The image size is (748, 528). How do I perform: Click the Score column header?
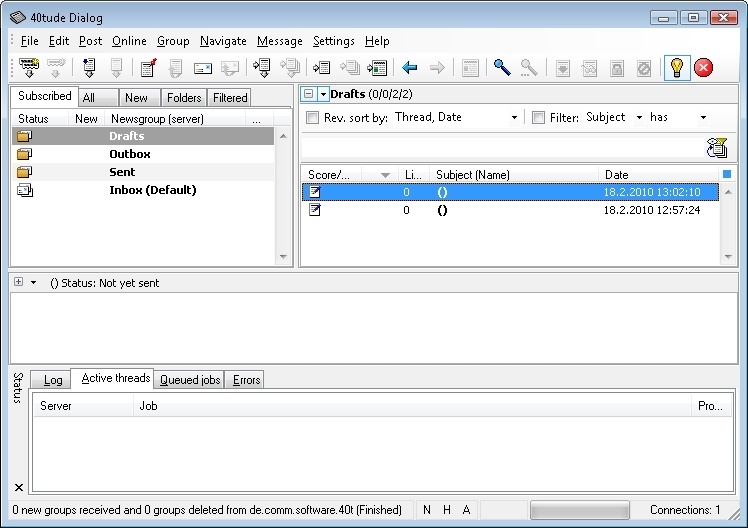pyautogui.click(x=331, y=175)
